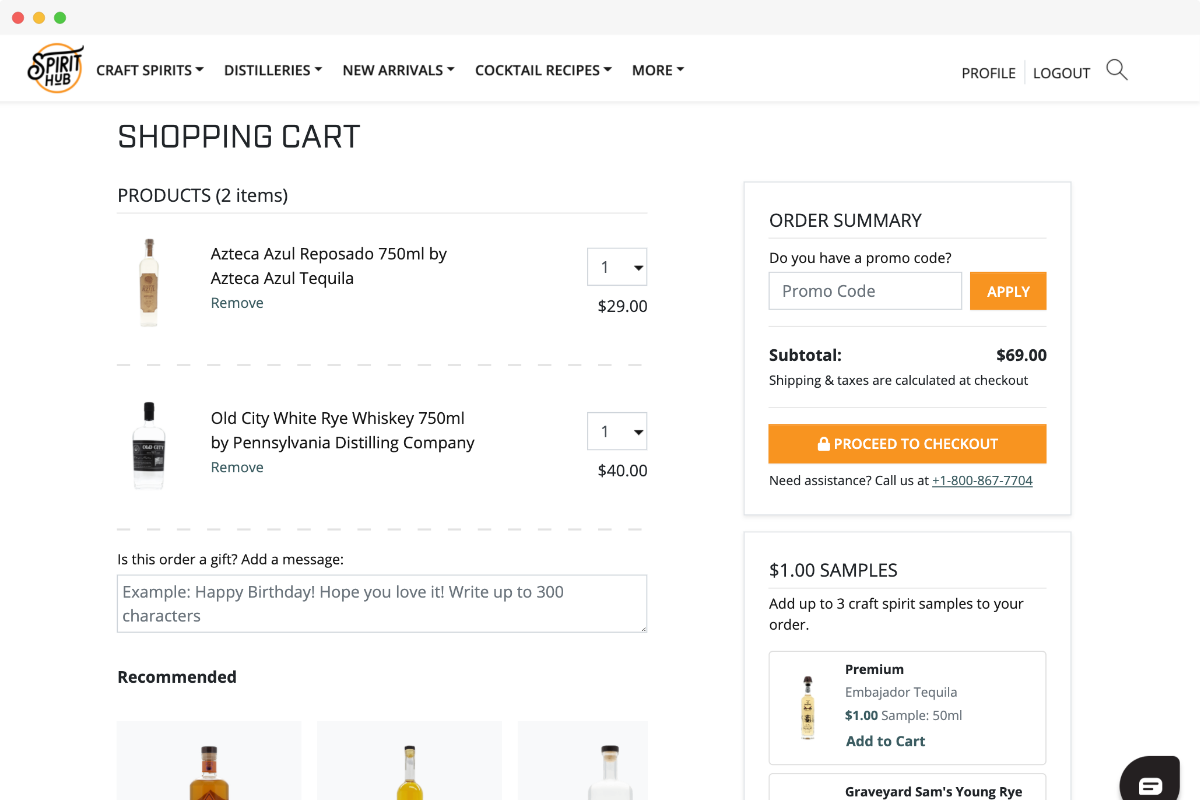1200x800 pixels.
Task: Click the "ORDER SUMMARY" heading
Action: coord(845,220)
